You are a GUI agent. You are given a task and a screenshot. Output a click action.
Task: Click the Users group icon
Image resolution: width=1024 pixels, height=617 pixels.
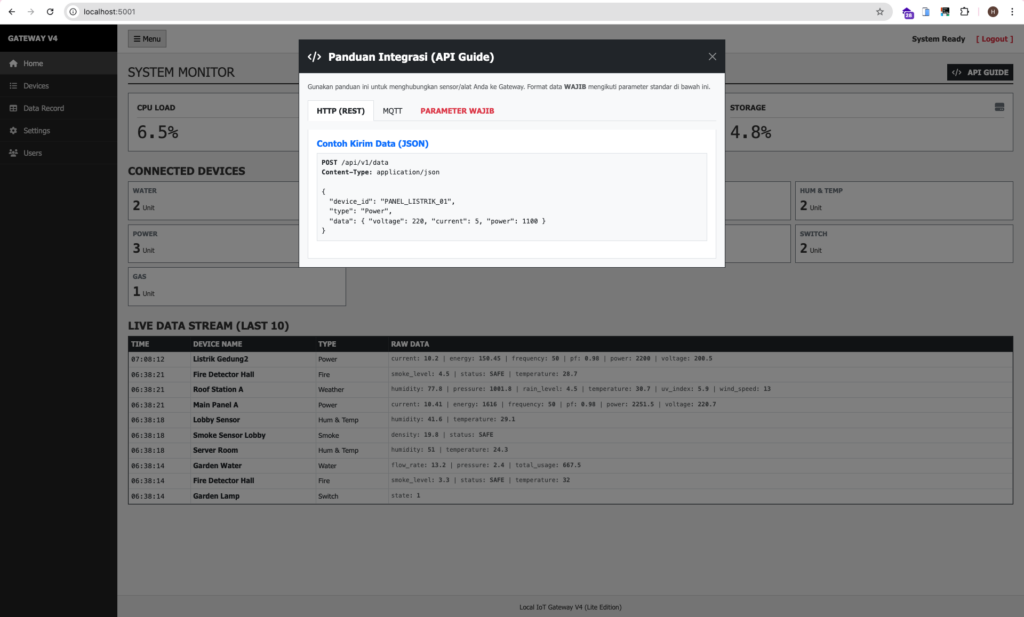[x=13, y=153]
